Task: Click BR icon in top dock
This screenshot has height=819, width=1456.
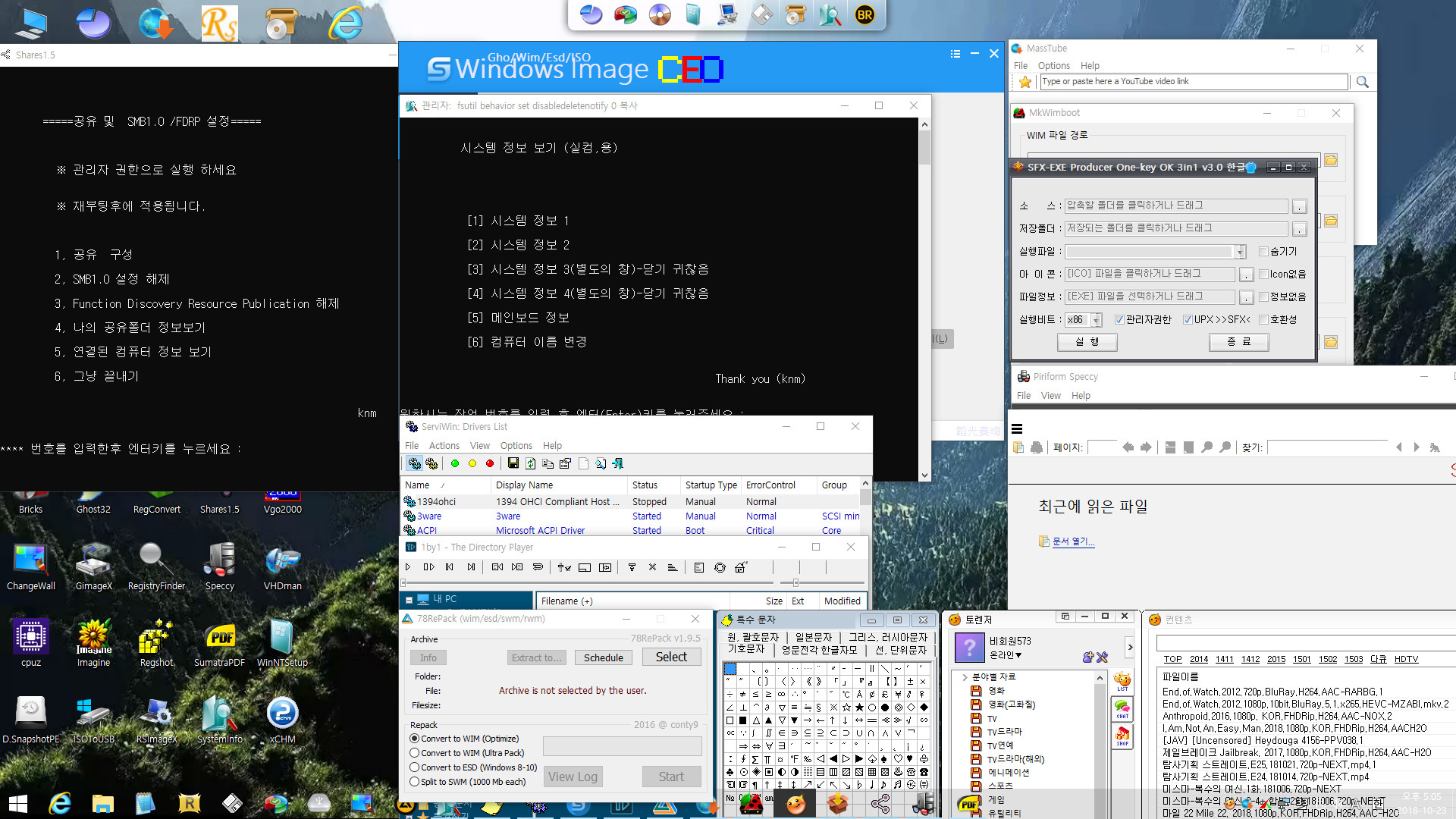Action: click(x=864, y=14)
